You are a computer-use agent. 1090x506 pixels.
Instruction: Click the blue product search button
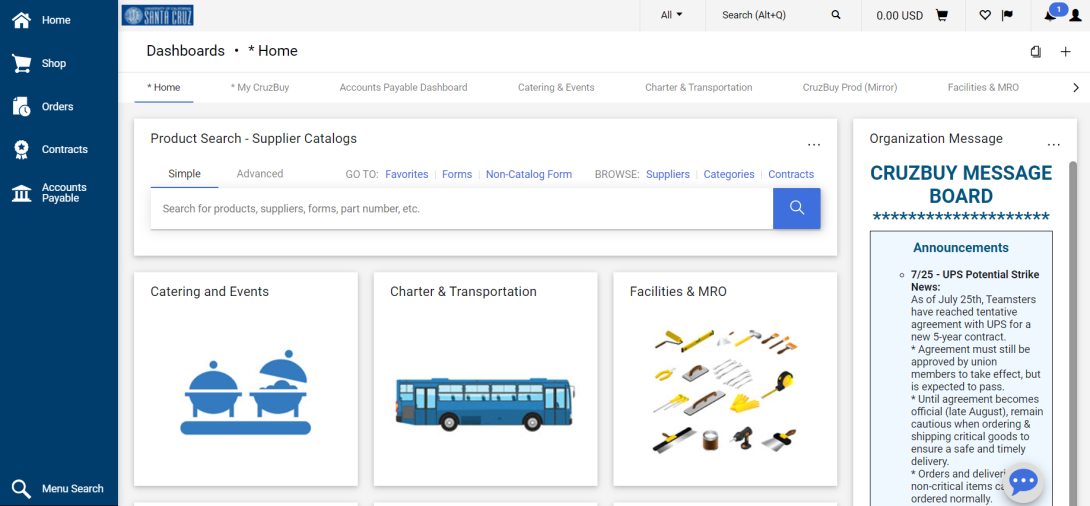click(797, 208)
